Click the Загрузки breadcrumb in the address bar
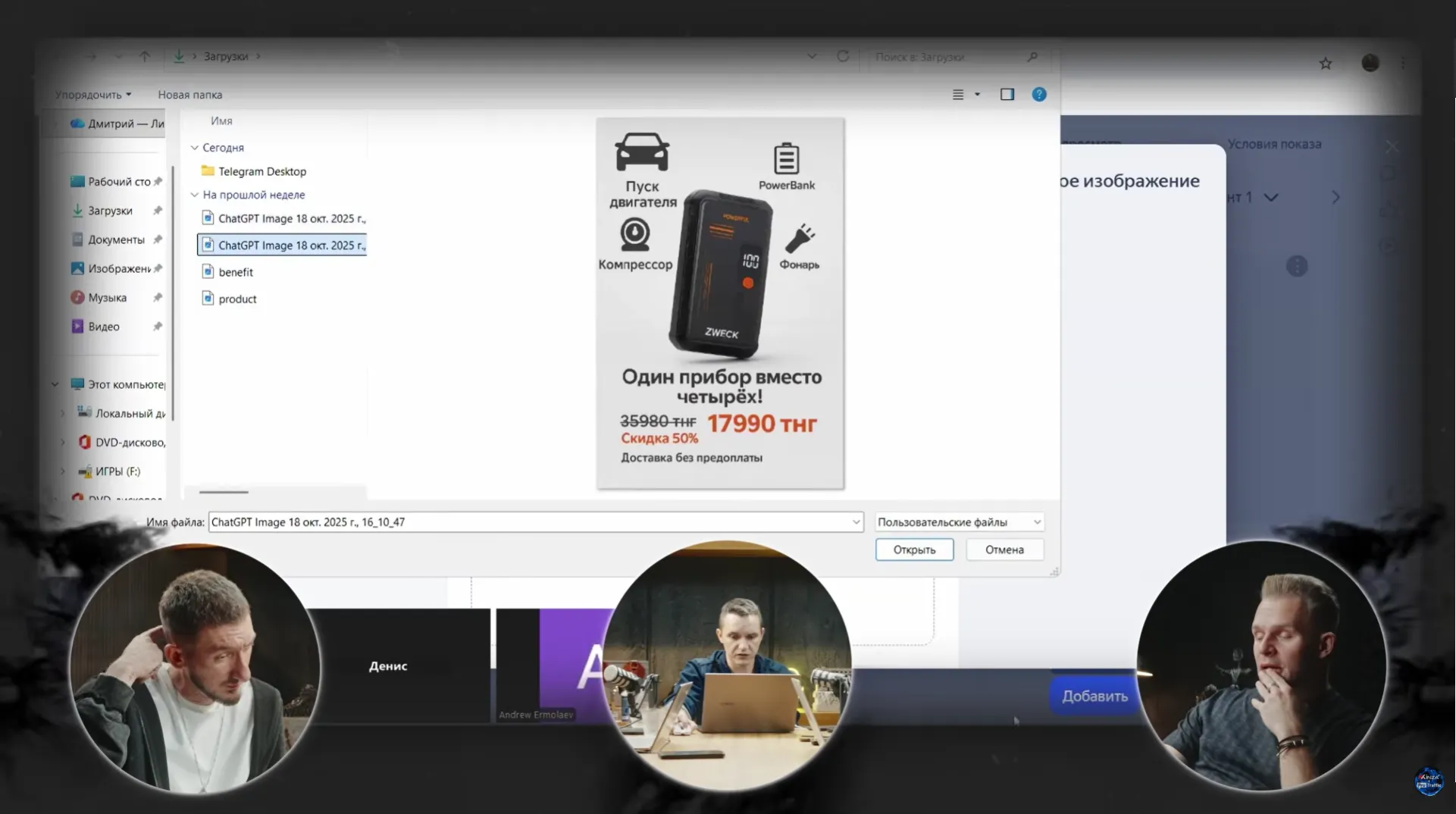Image resolution: width=1456 pixels, height=814 pixels. click(226, 56)
